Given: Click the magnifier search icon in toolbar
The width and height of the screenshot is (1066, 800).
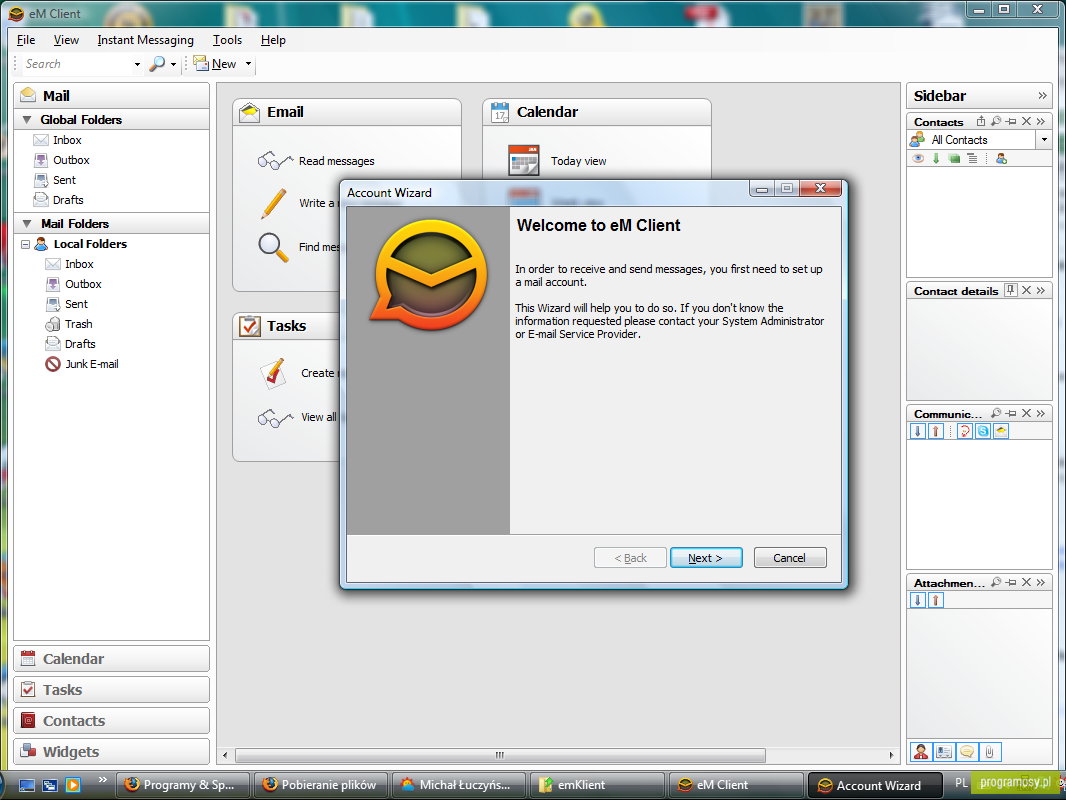Looking at the screenshot, I should [x=157, y=64].
